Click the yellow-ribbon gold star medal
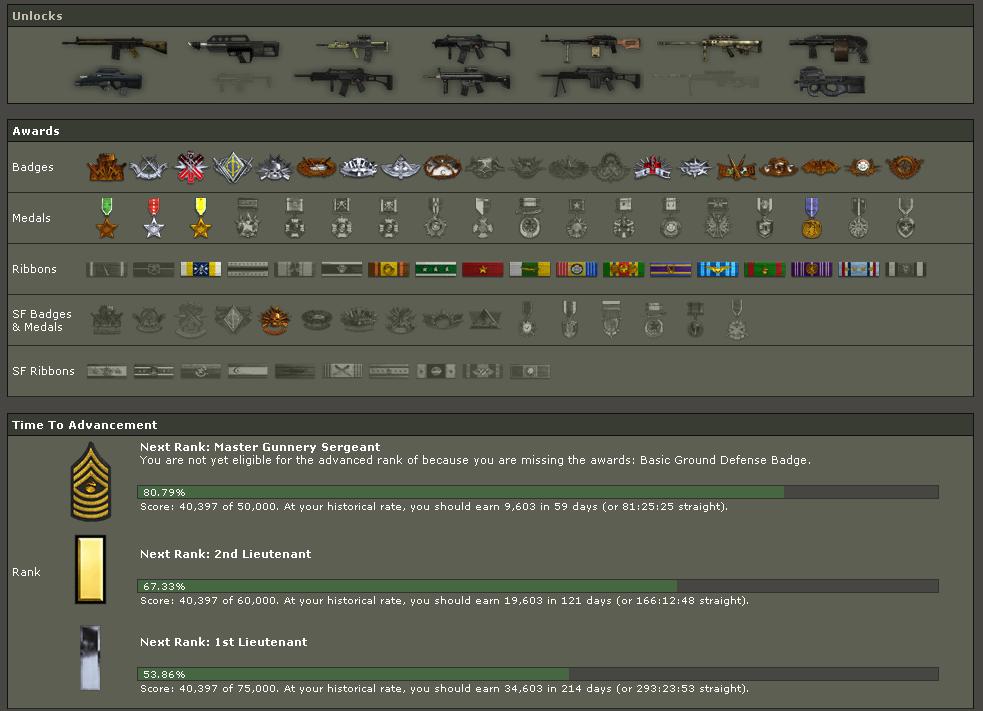This screenshot has height=711, width=983. point(201,218)
